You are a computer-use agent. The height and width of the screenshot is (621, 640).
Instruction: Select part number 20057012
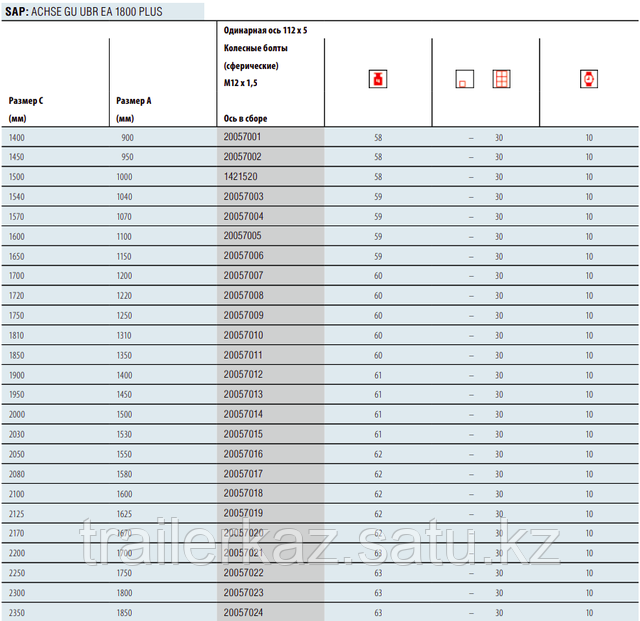[243, 374]
